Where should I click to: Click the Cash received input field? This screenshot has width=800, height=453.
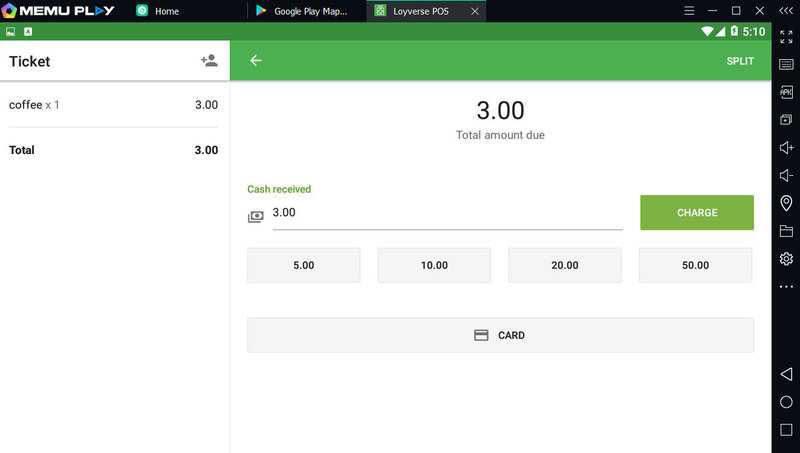pos(445,213)
